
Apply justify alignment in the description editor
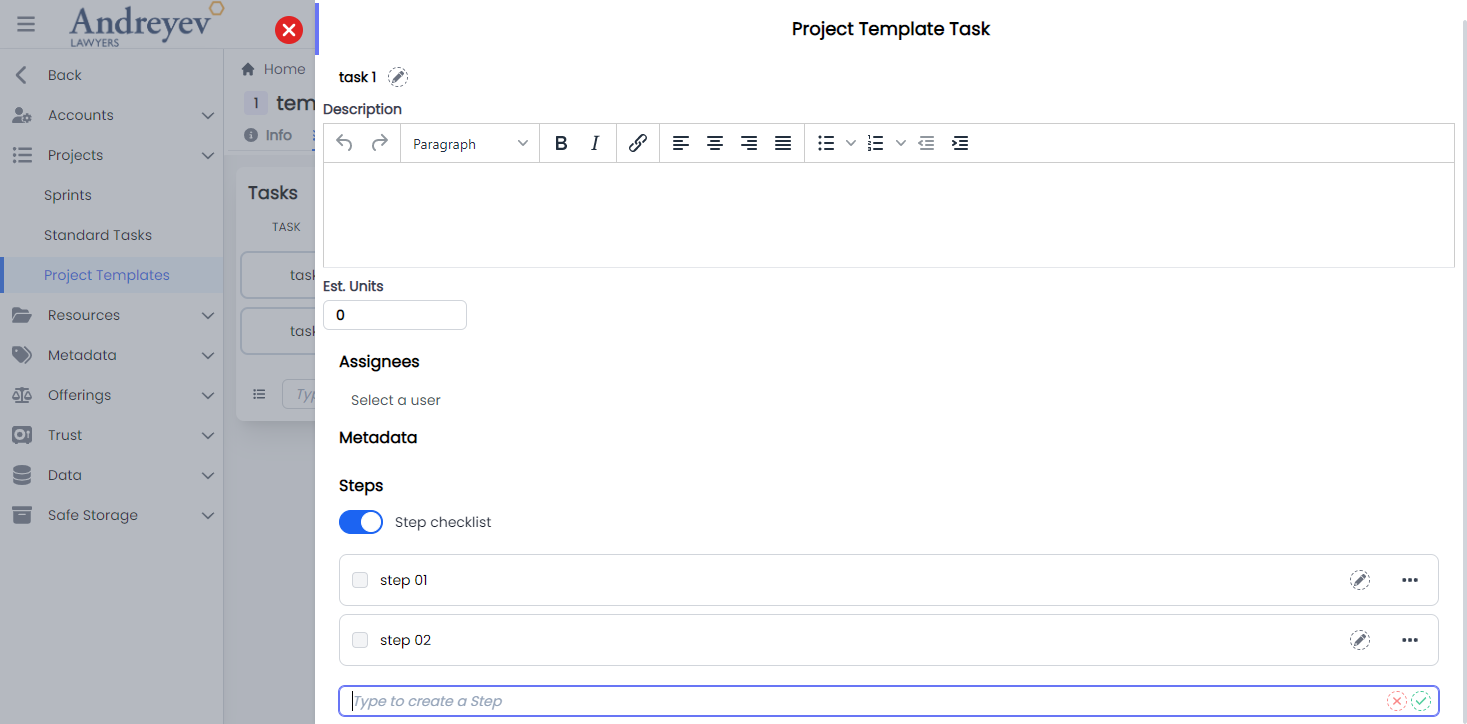point(783,142)
